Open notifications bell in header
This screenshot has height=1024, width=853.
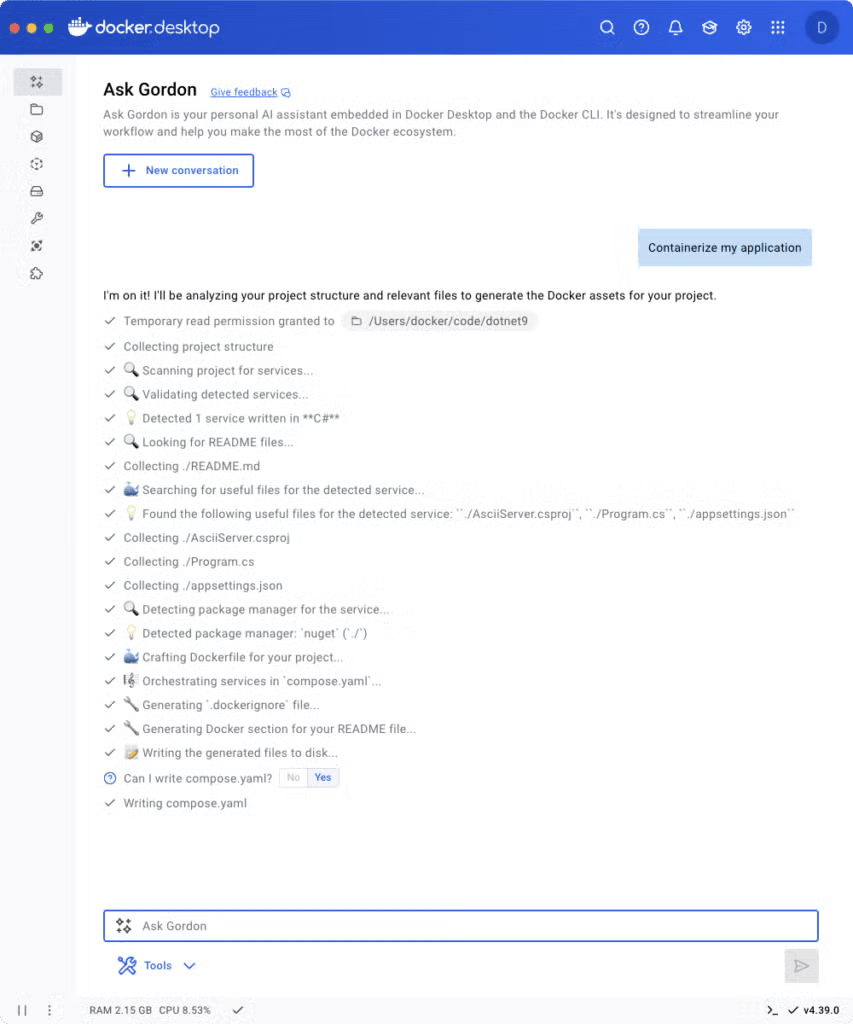point(675,27)
